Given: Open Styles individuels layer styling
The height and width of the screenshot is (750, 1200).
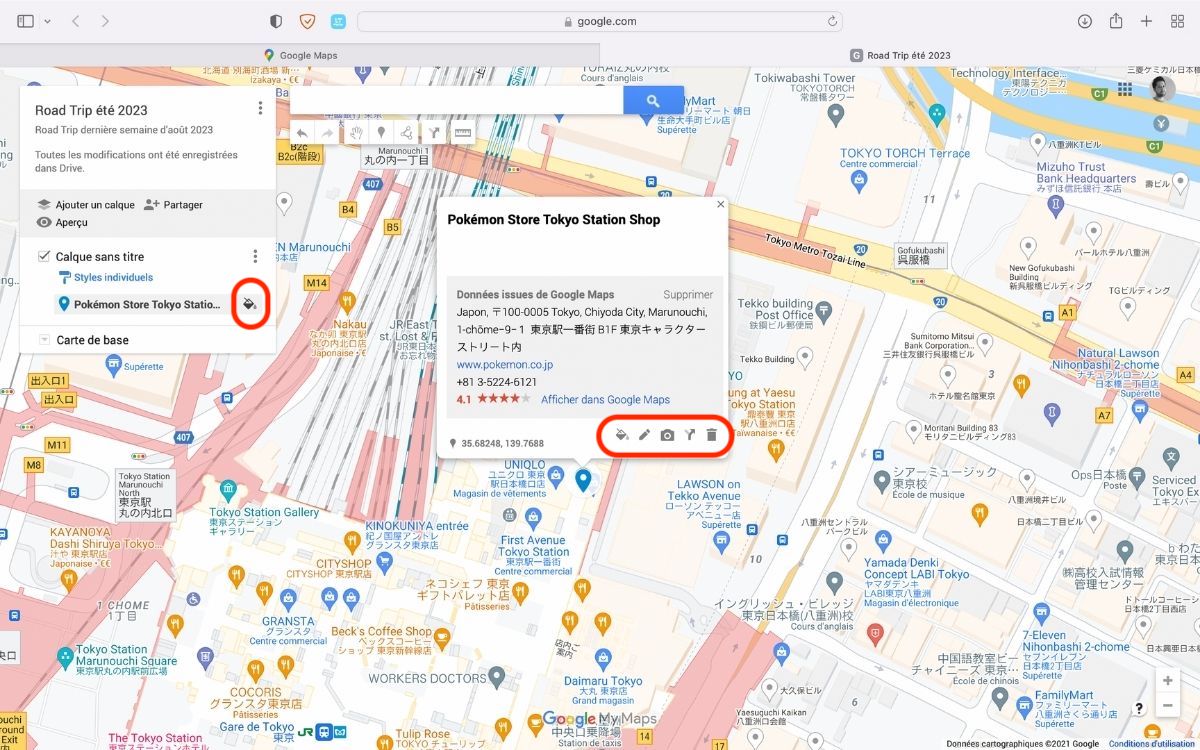Looking at the screenshot, I should click(105, 277).
